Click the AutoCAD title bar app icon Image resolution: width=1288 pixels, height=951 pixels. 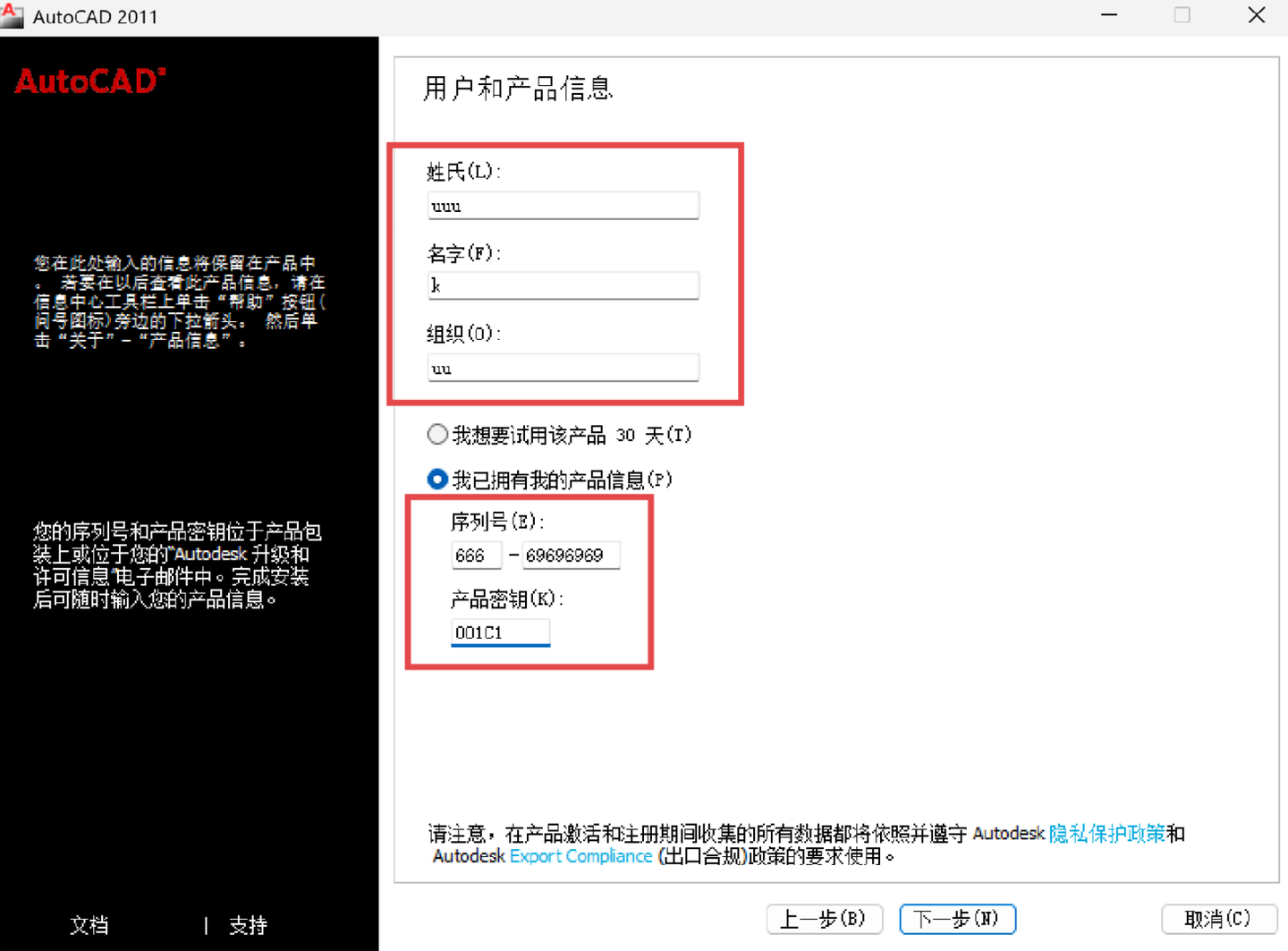[13, 15]
